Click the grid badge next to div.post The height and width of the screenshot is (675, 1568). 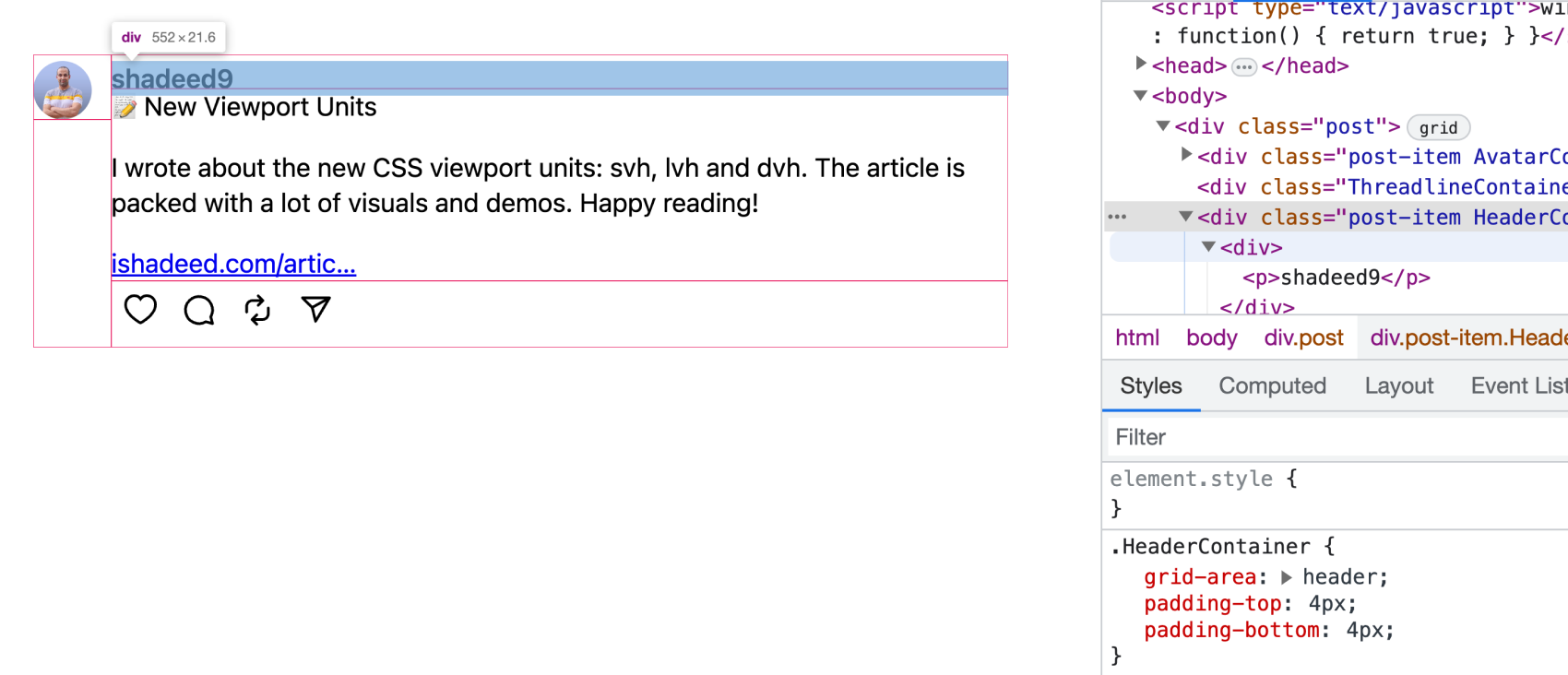1438,128
